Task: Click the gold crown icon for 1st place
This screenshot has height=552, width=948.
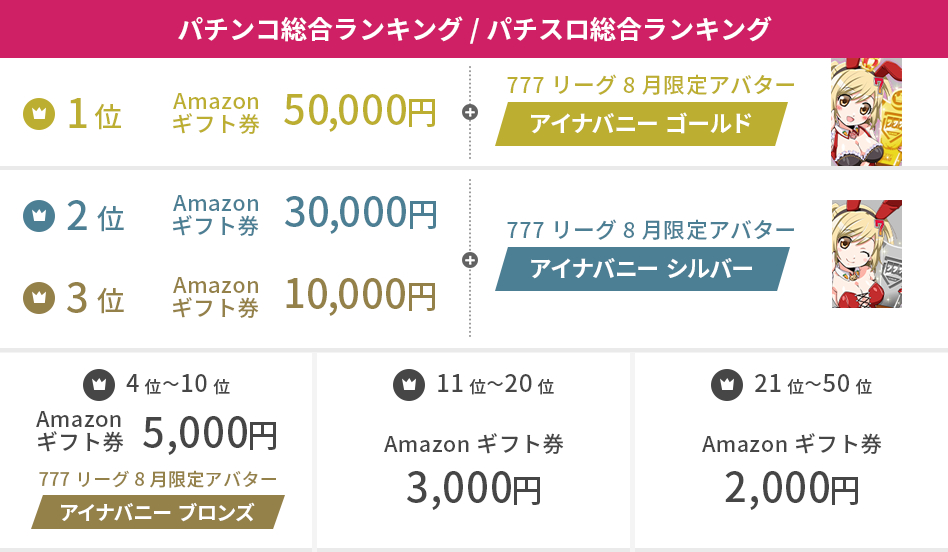Action: 38,113
